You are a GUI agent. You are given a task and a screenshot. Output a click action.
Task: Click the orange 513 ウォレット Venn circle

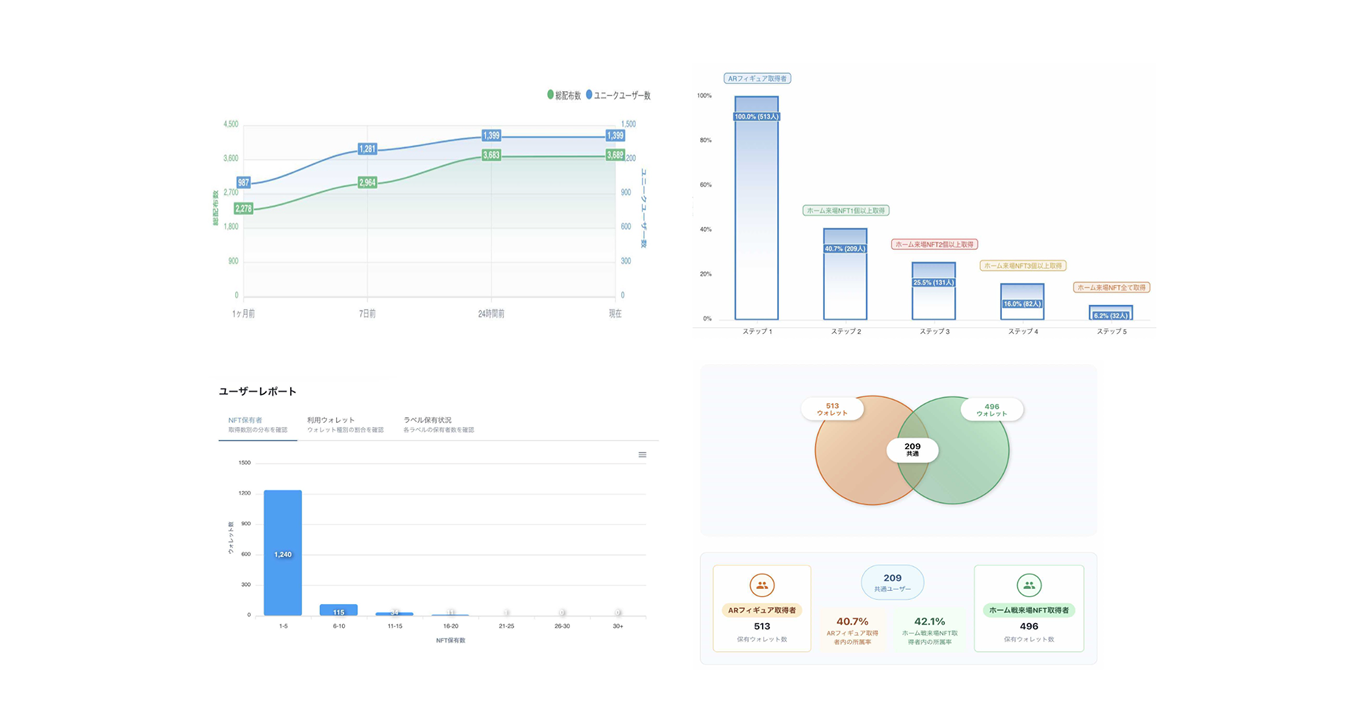(850, 460)
